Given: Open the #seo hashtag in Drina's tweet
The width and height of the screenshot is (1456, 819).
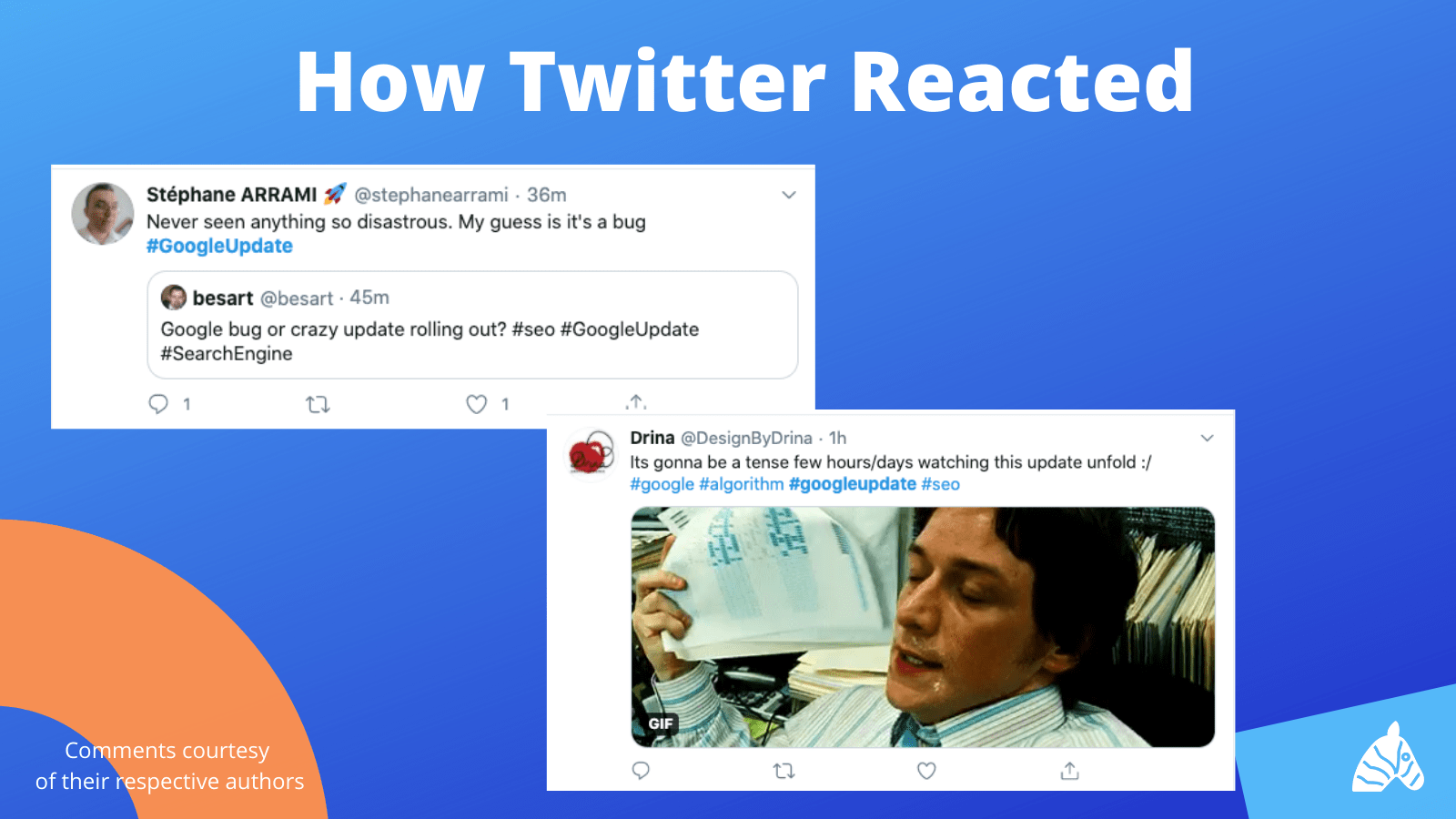Looking at the screenshot, I should click(940, 484).
